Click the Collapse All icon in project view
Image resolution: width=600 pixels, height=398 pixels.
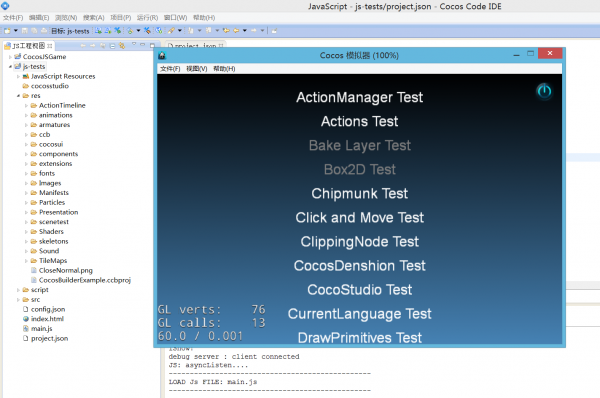coord(112,46)
